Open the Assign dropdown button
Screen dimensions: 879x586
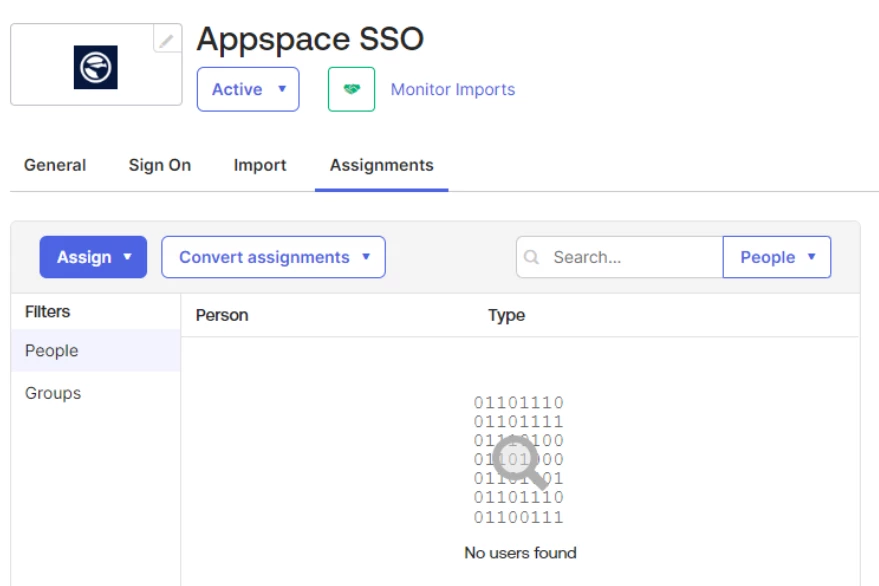pyautogui.click(x=93, y=257)
